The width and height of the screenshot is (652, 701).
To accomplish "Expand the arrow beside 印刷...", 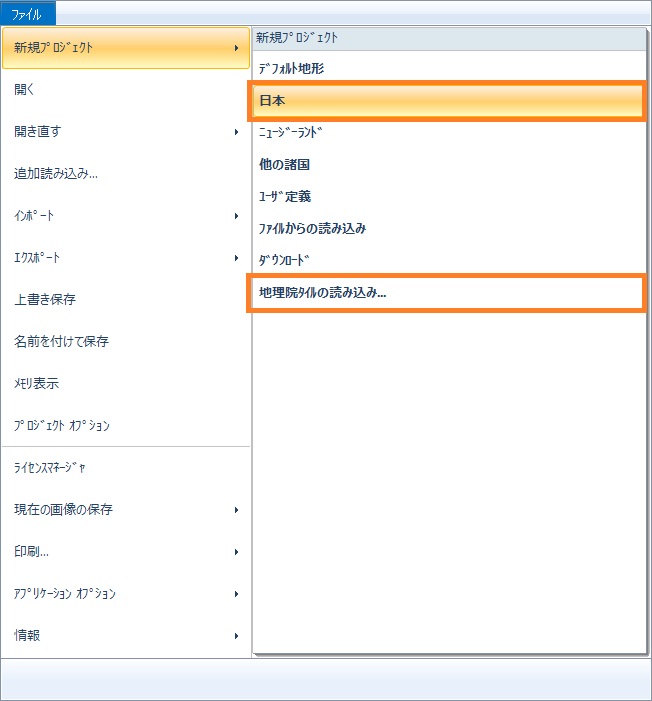I will 237,552.
